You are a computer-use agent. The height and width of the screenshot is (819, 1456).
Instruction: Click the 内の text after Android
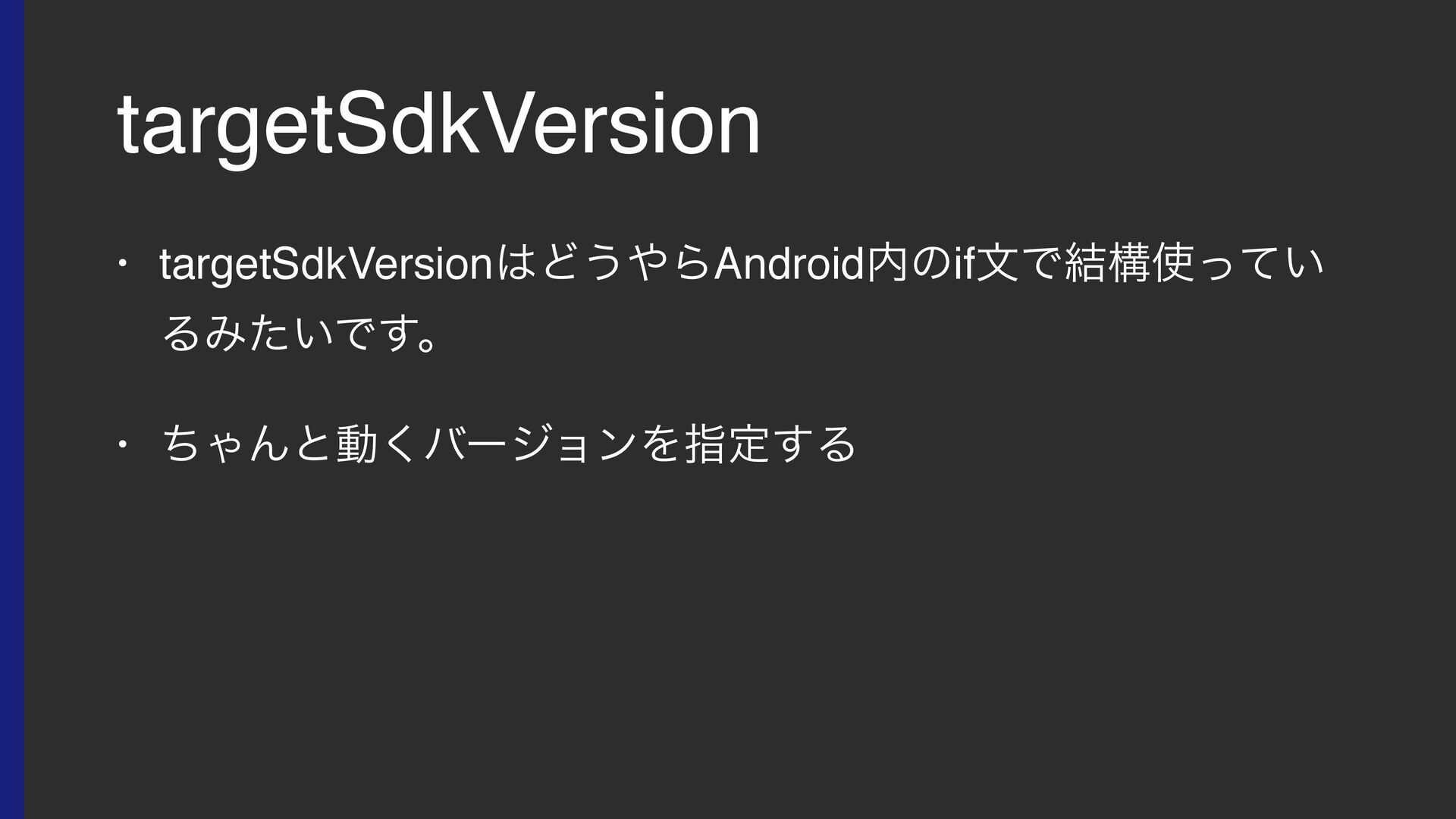coord(907,262)
